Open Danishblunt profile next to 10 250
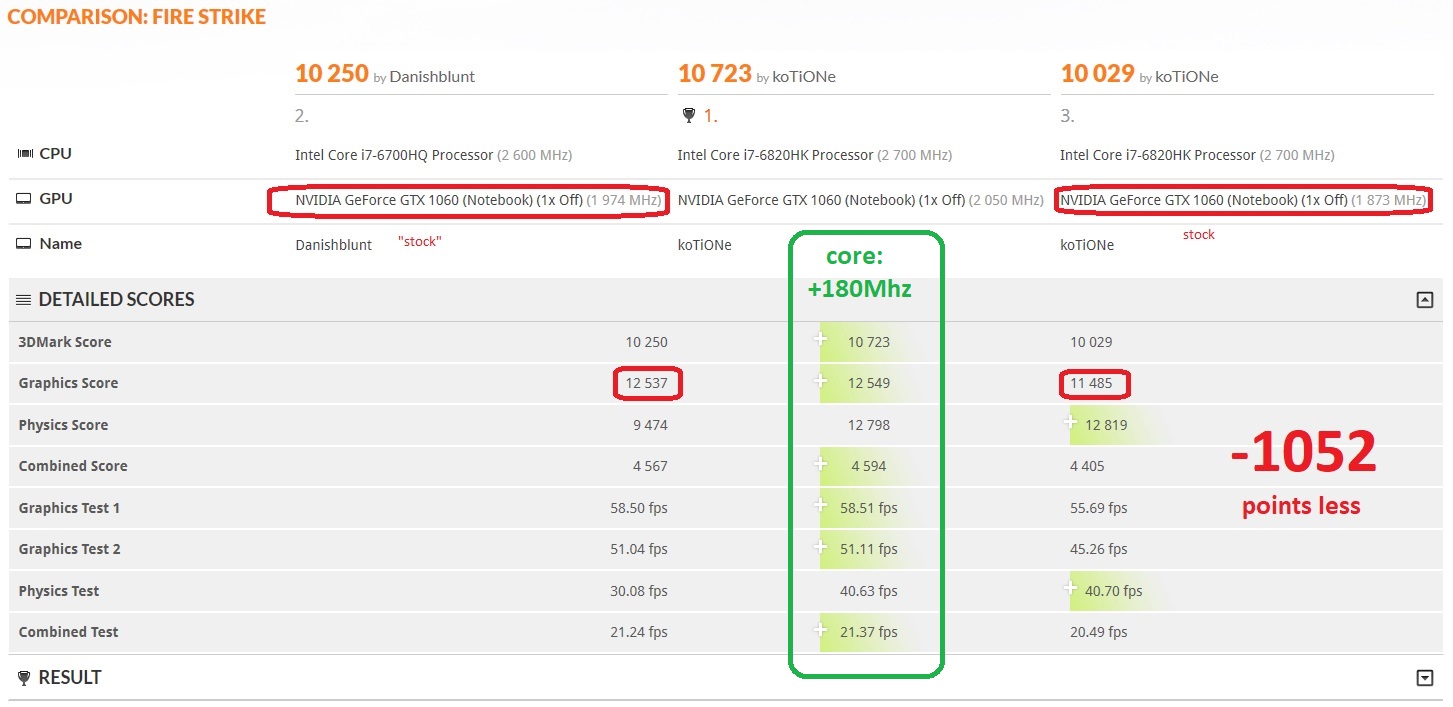This screenshot has height=707, width=1453. [x=432, y=77]
